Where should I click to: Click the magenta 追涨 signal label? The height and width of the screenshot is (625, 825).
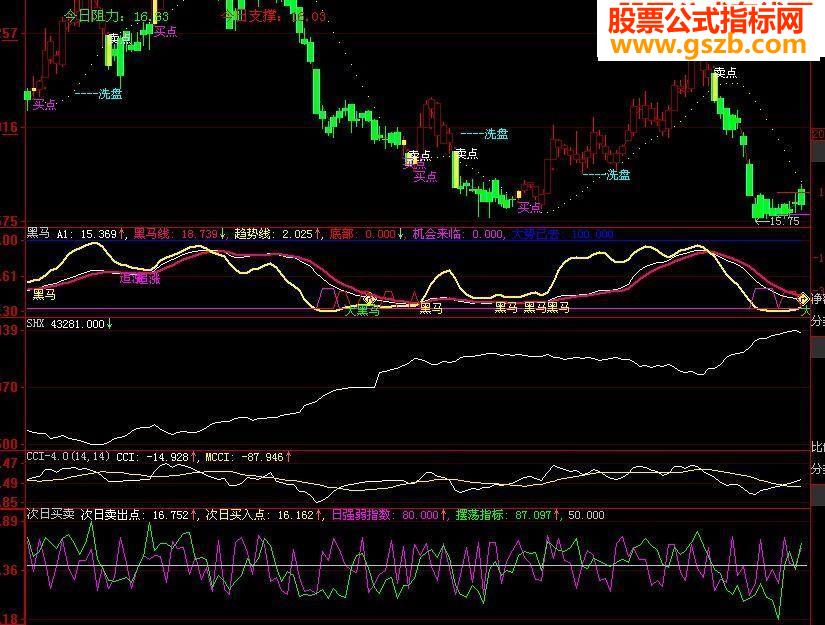point(140,278)
